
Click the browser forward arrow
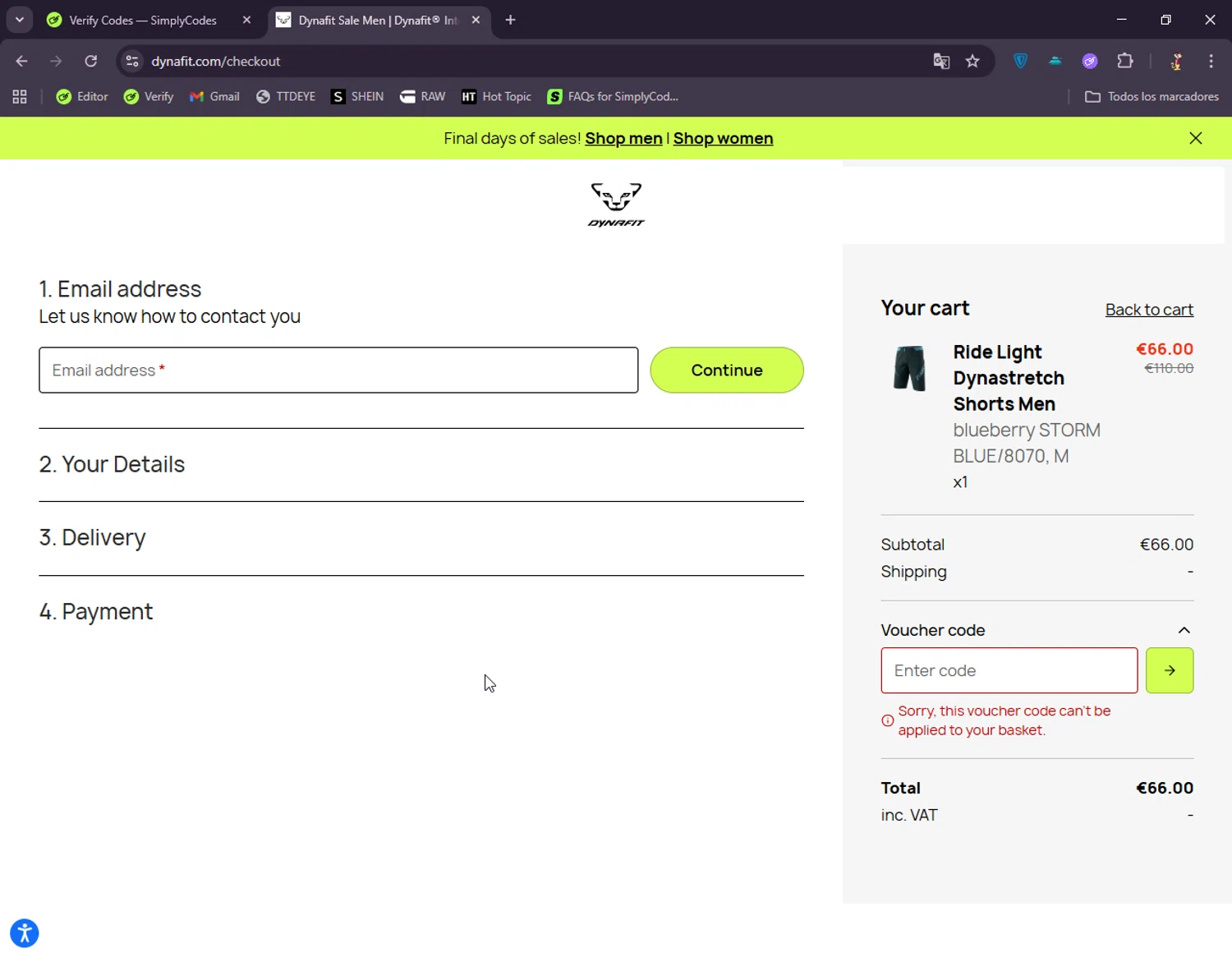tap(56, 61)
